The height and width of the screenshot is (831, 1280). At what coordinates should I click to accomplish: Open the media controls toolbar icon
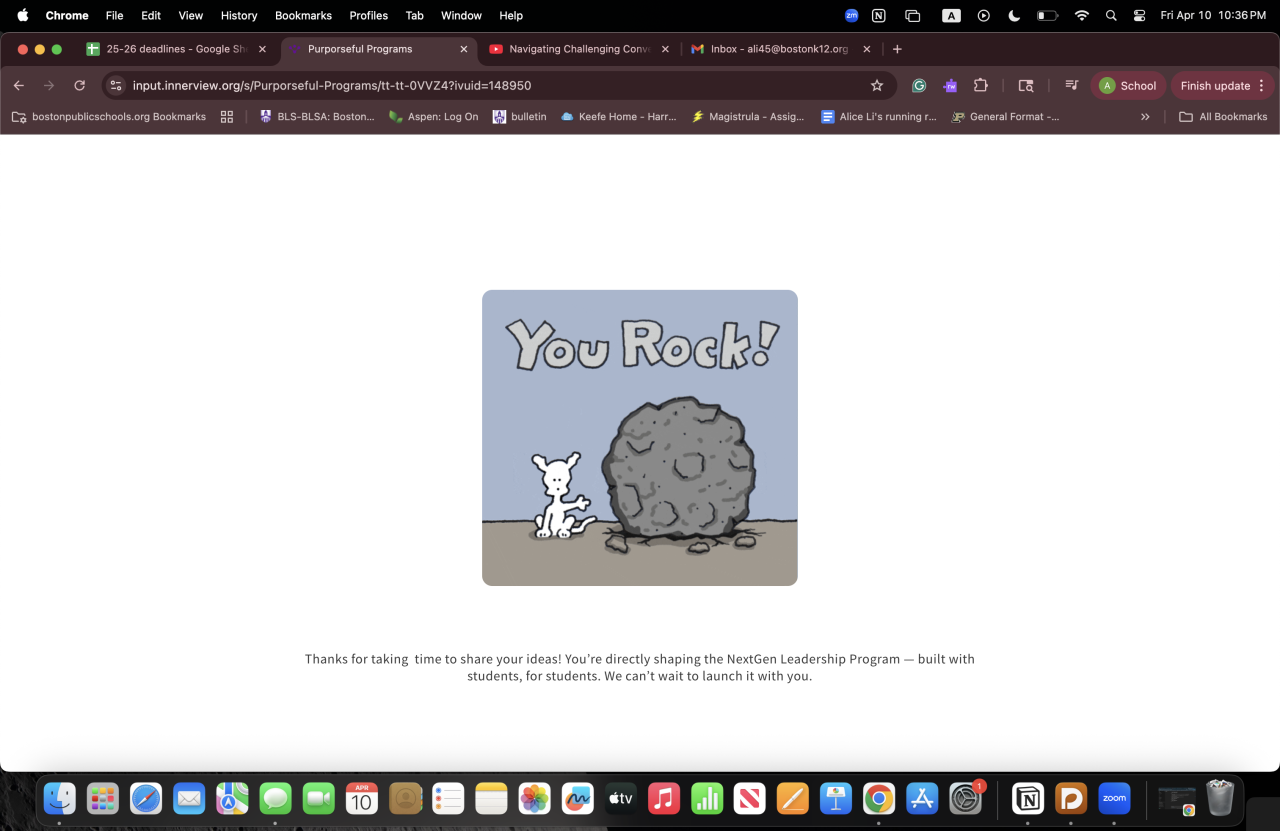click(1071, 86)
